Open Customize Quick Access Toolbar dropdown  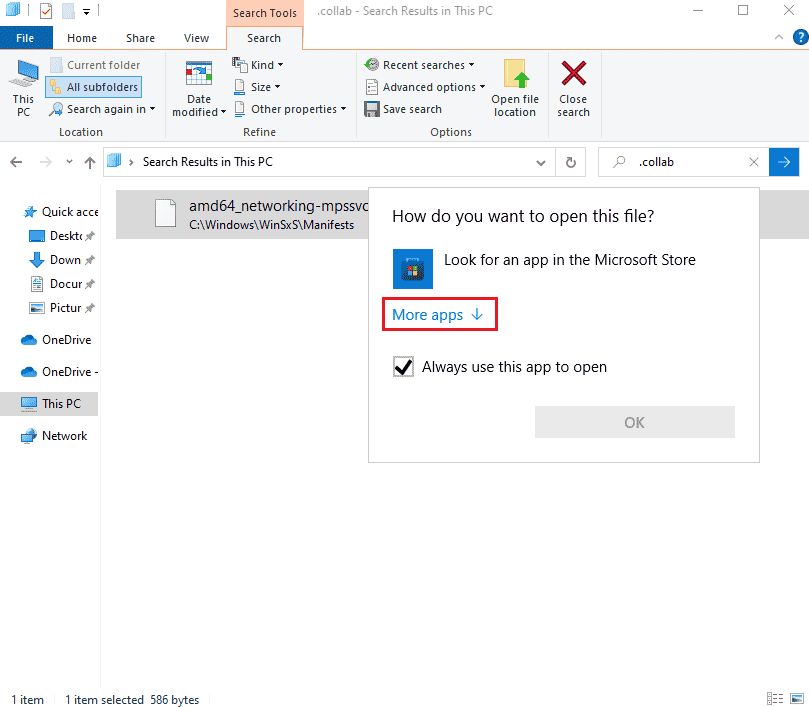pos(86,11)
